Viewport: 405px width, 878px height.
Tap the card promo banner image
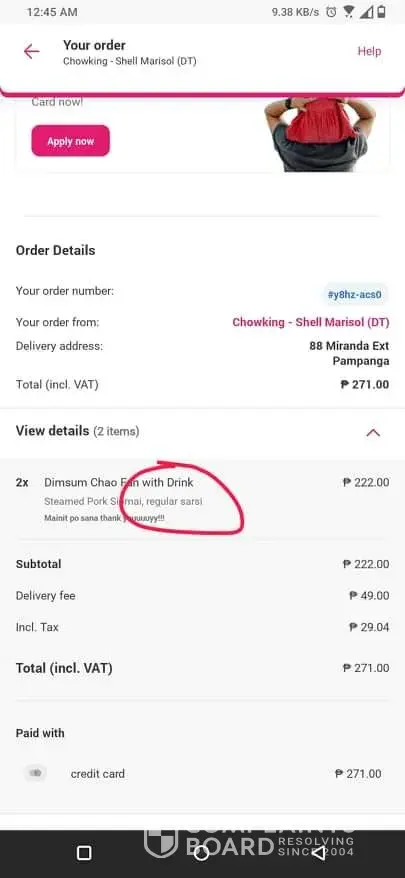(320, 134)
